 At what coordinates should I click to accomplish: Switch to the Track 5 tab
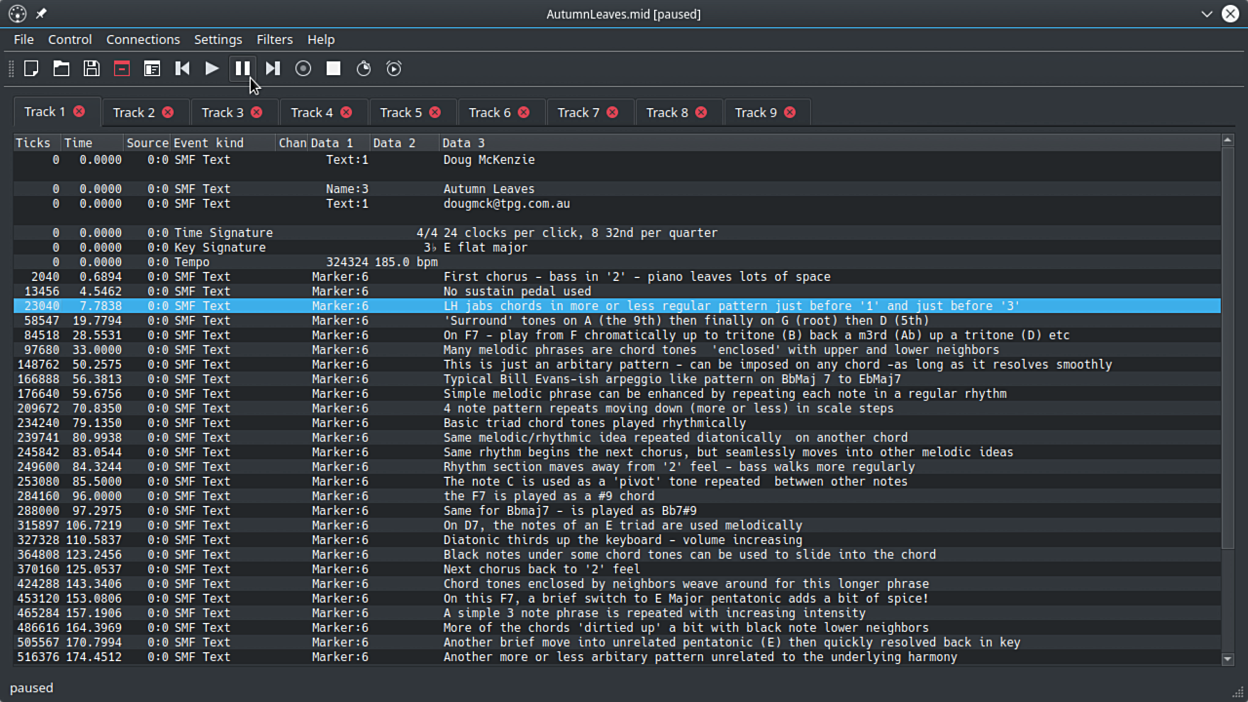(401, 113)
